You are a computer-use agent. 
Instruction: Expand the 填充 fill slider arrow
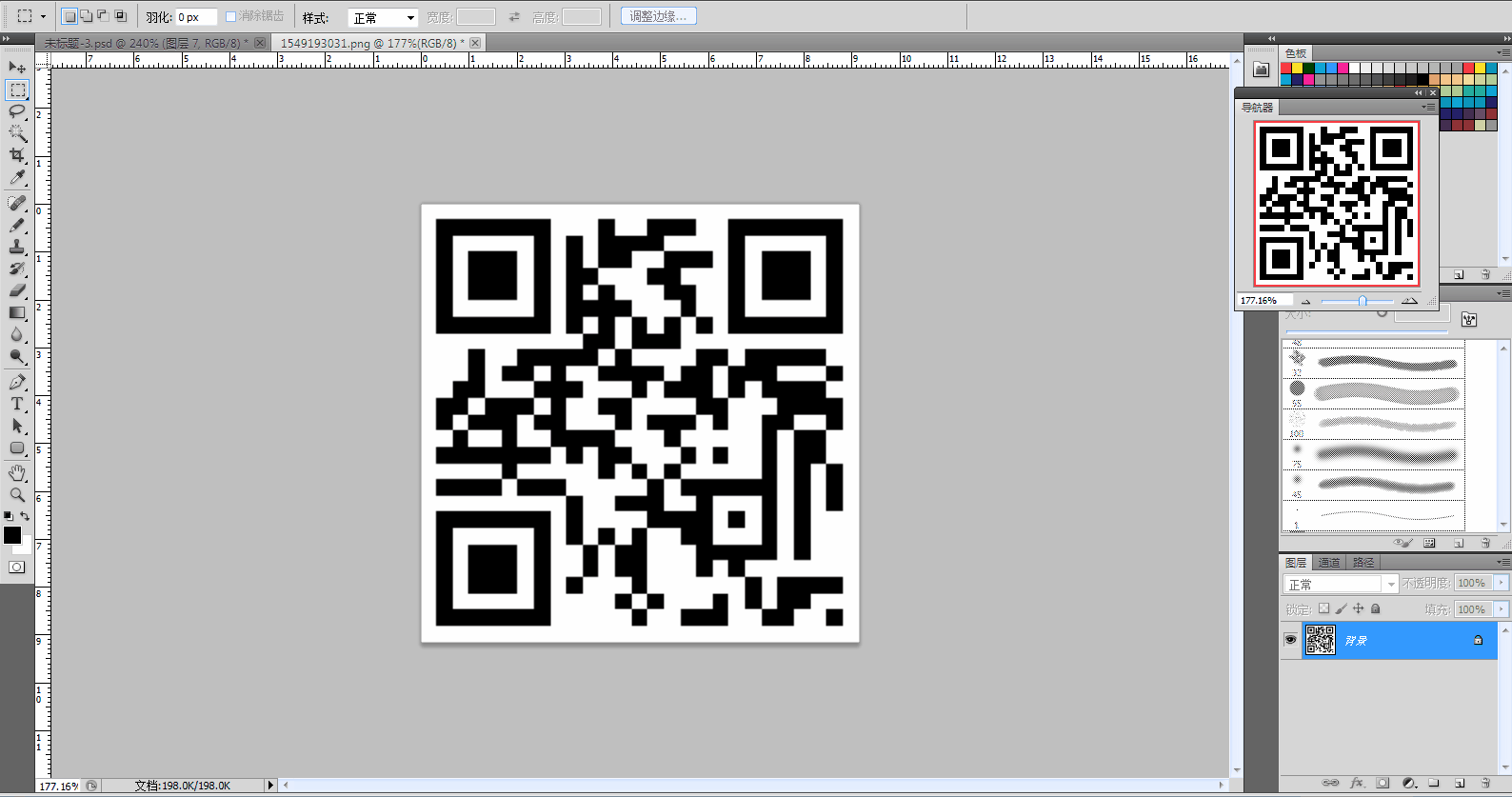click(x=1502, y=609)
